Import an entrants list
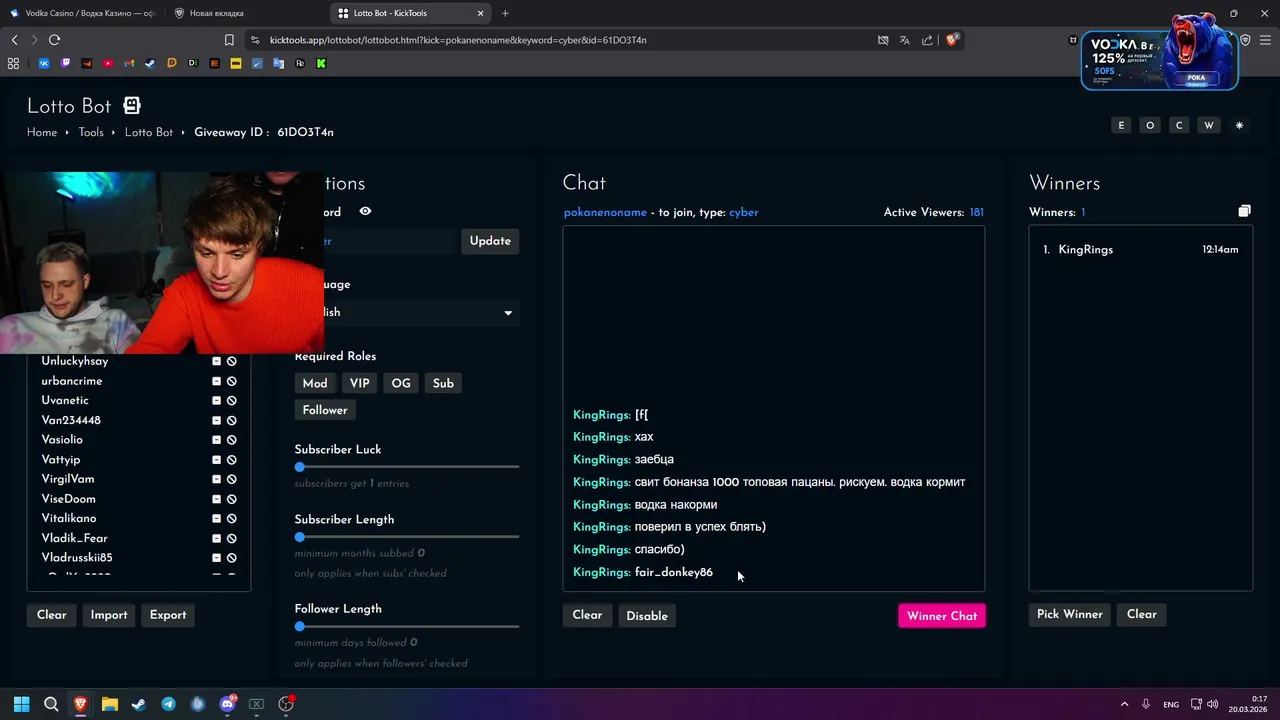 (x=109, y=615)
